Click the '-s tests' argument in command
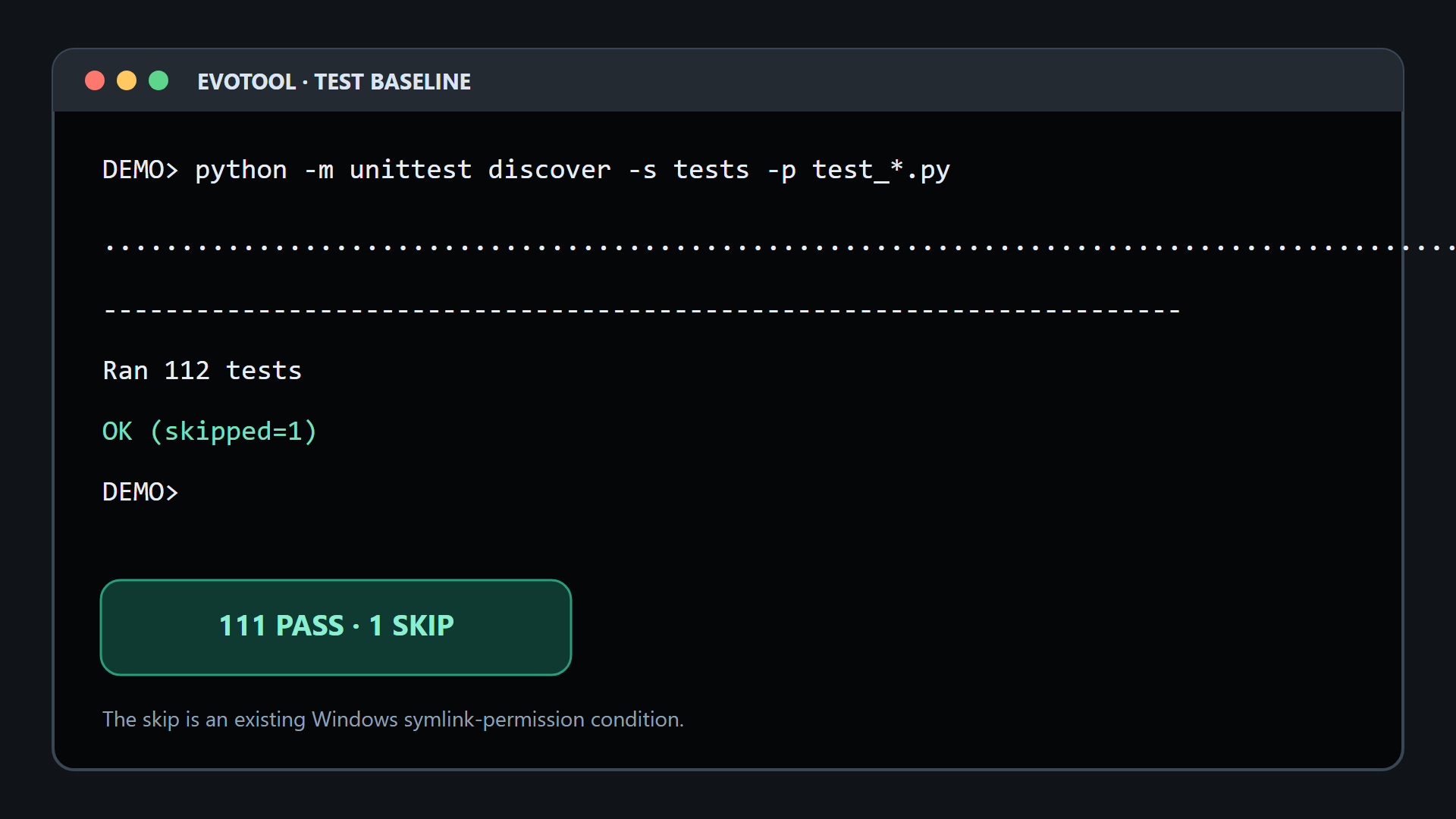This screenshot has width=1456, height=819. (688, 170)
